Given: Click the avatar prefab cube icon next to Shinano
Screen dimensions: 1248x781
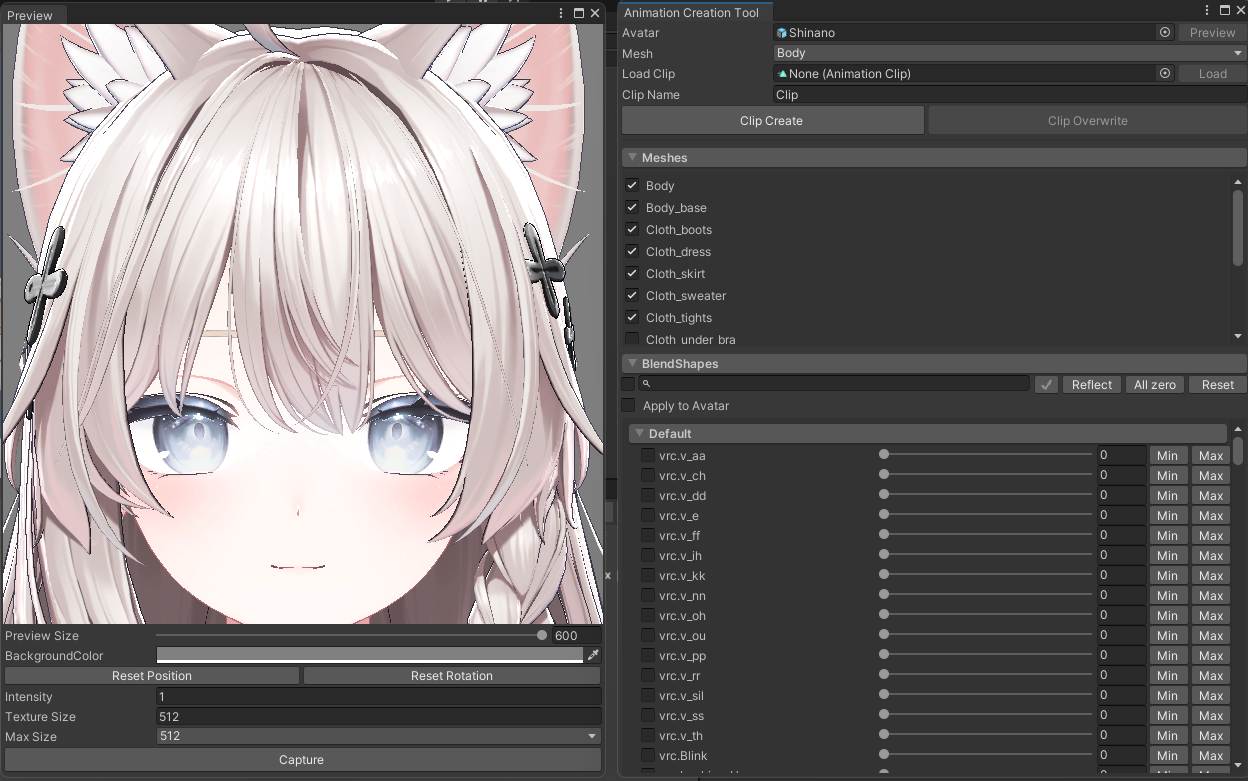Looking at the screenshot, I should 782,32.
